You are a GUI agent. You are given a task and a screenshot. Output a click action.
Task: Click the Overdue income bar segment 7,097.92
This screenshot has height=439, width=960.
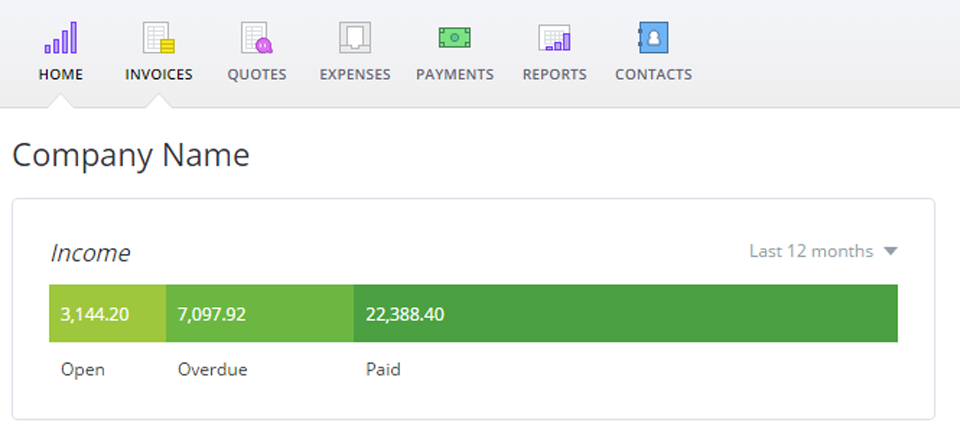tap(260, 313)
